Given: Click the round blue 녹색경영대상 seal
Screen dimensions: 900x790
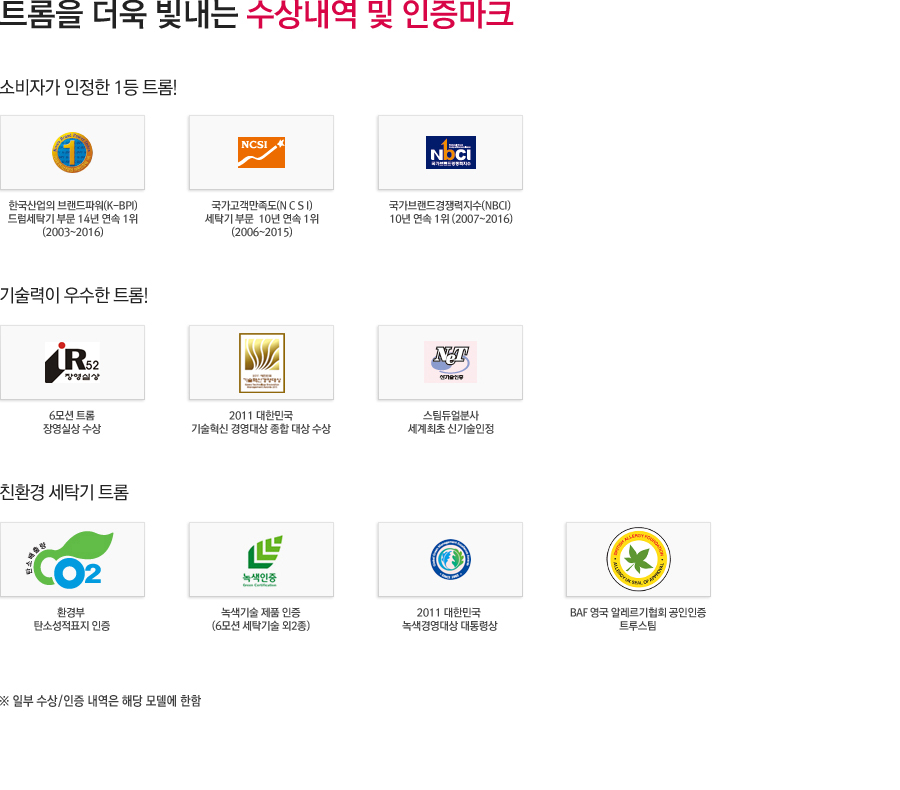Looking at the screenshot, I should [x=451, y=559].
